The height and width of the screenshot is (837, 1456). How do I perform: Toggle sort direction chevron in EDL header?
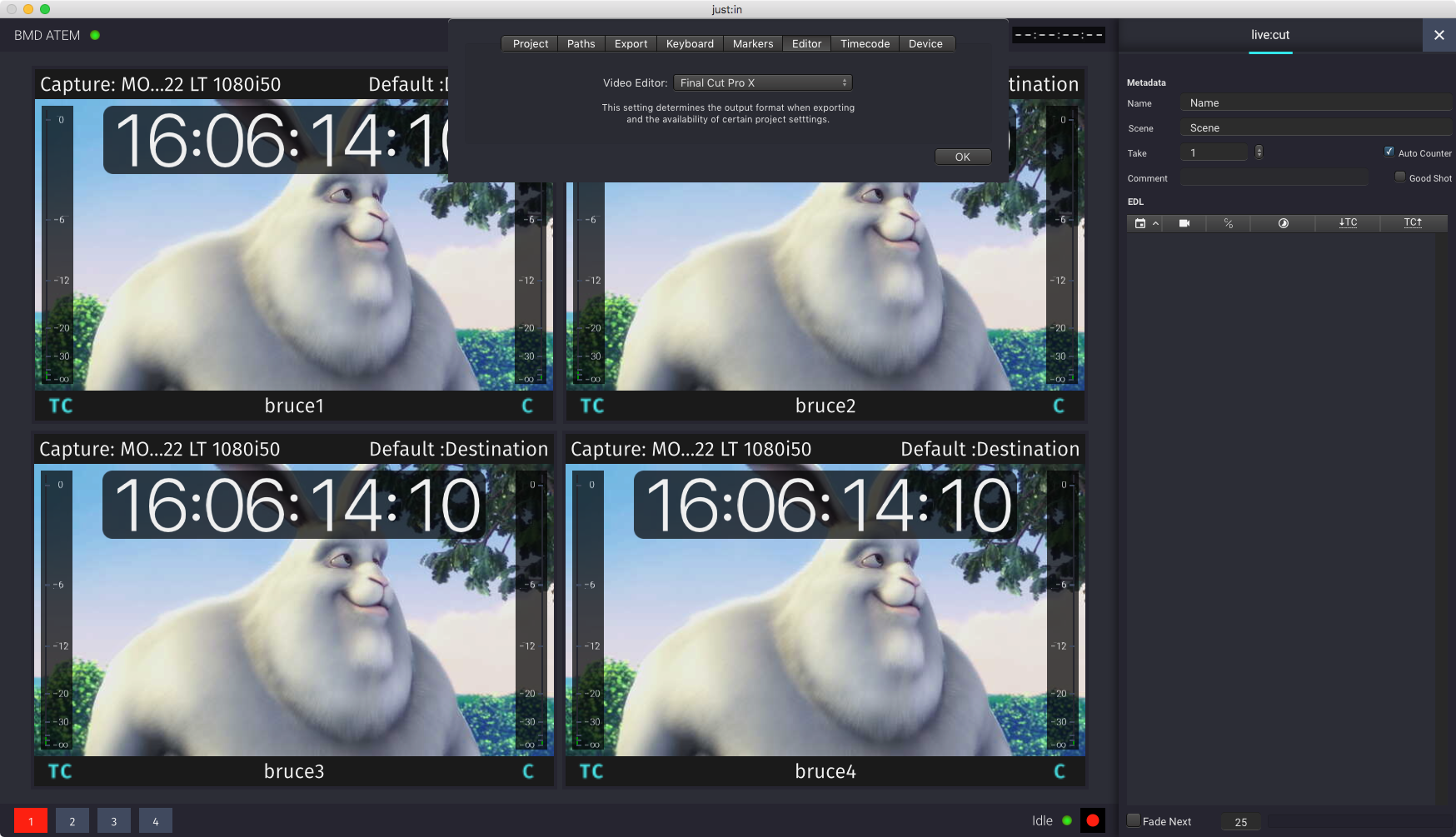pos(1155,223)
